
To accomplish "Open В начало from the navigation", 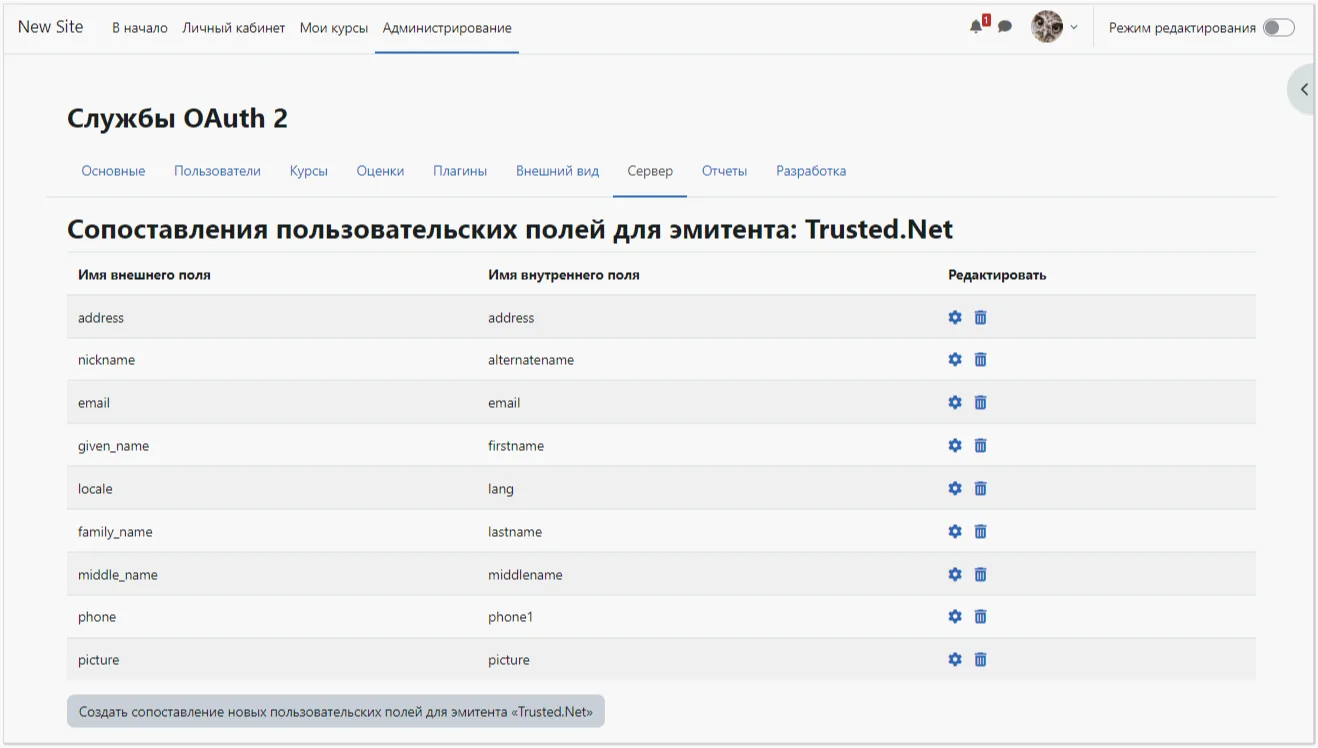I will [x=139, y=27].
